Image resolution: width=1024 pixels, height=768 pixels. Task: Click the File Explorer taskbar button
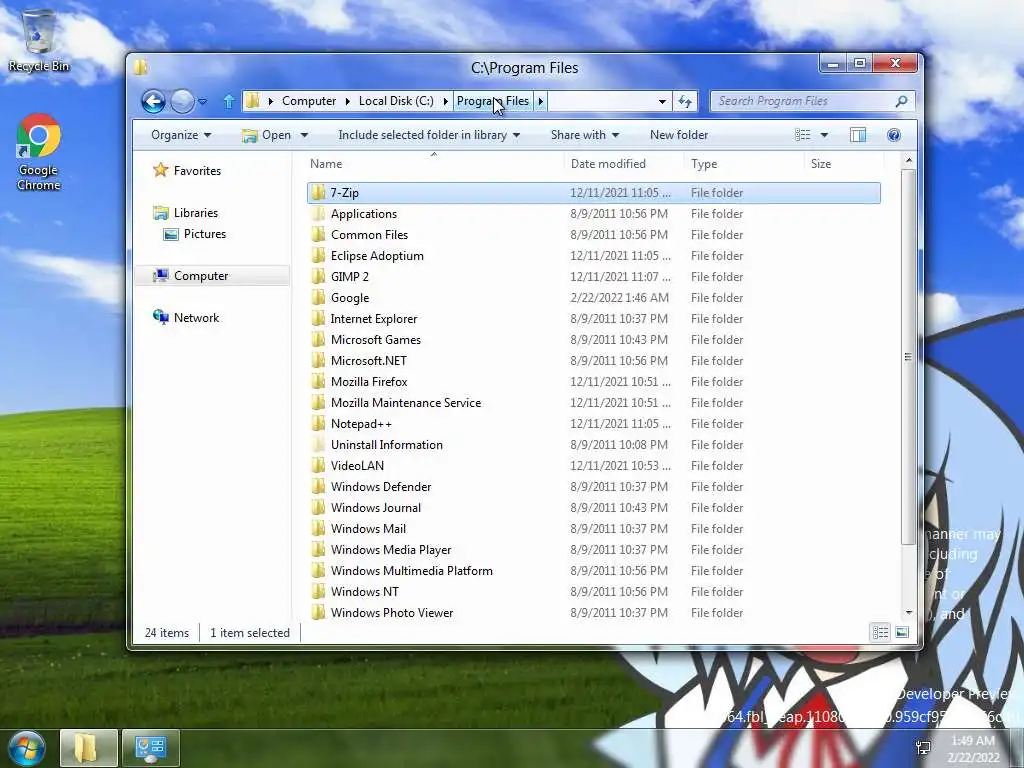point(89,748)
